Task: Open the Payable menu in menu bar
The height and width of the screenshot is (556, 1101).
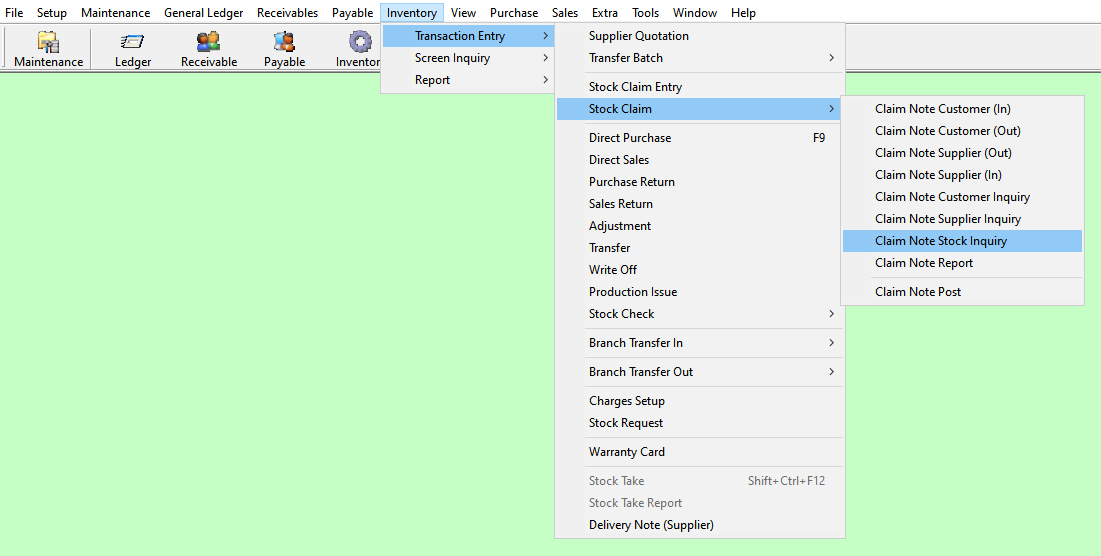Action: pyautogui.click(x=352, y=13)
